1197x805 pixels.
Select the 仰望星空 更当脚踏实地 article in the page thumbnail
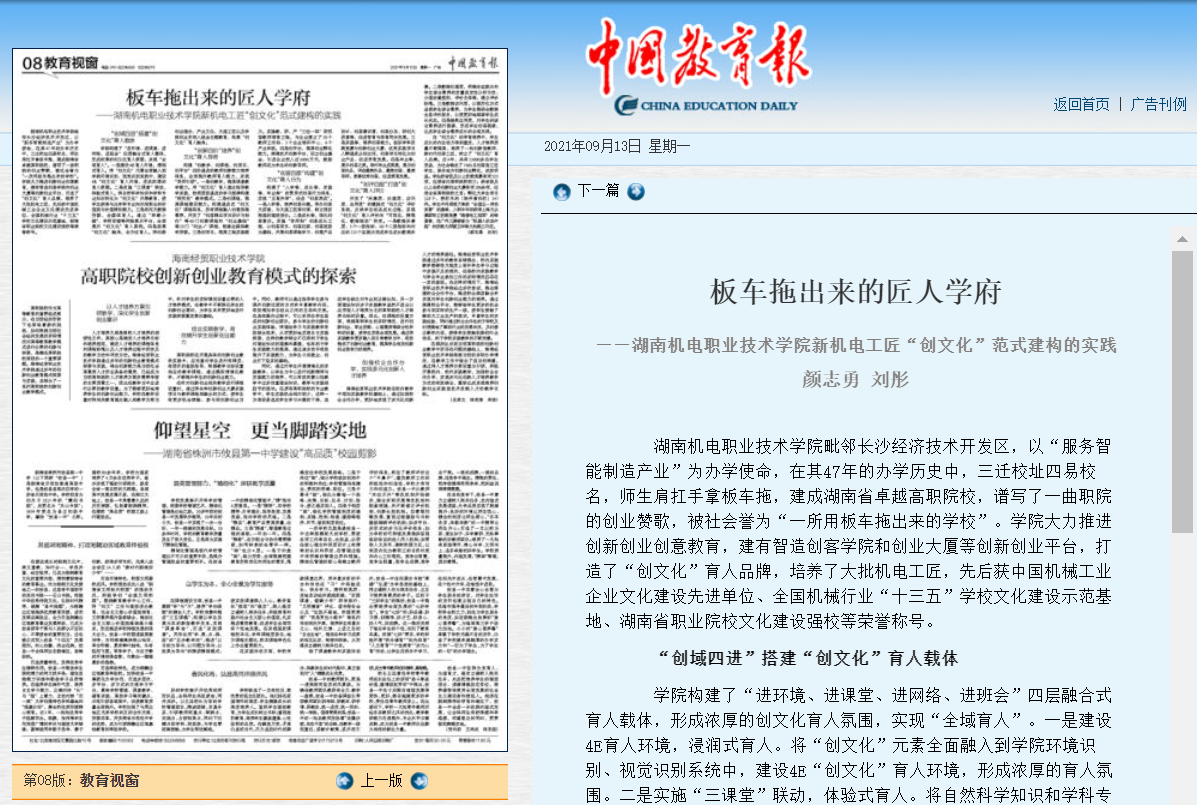[260, 430]
